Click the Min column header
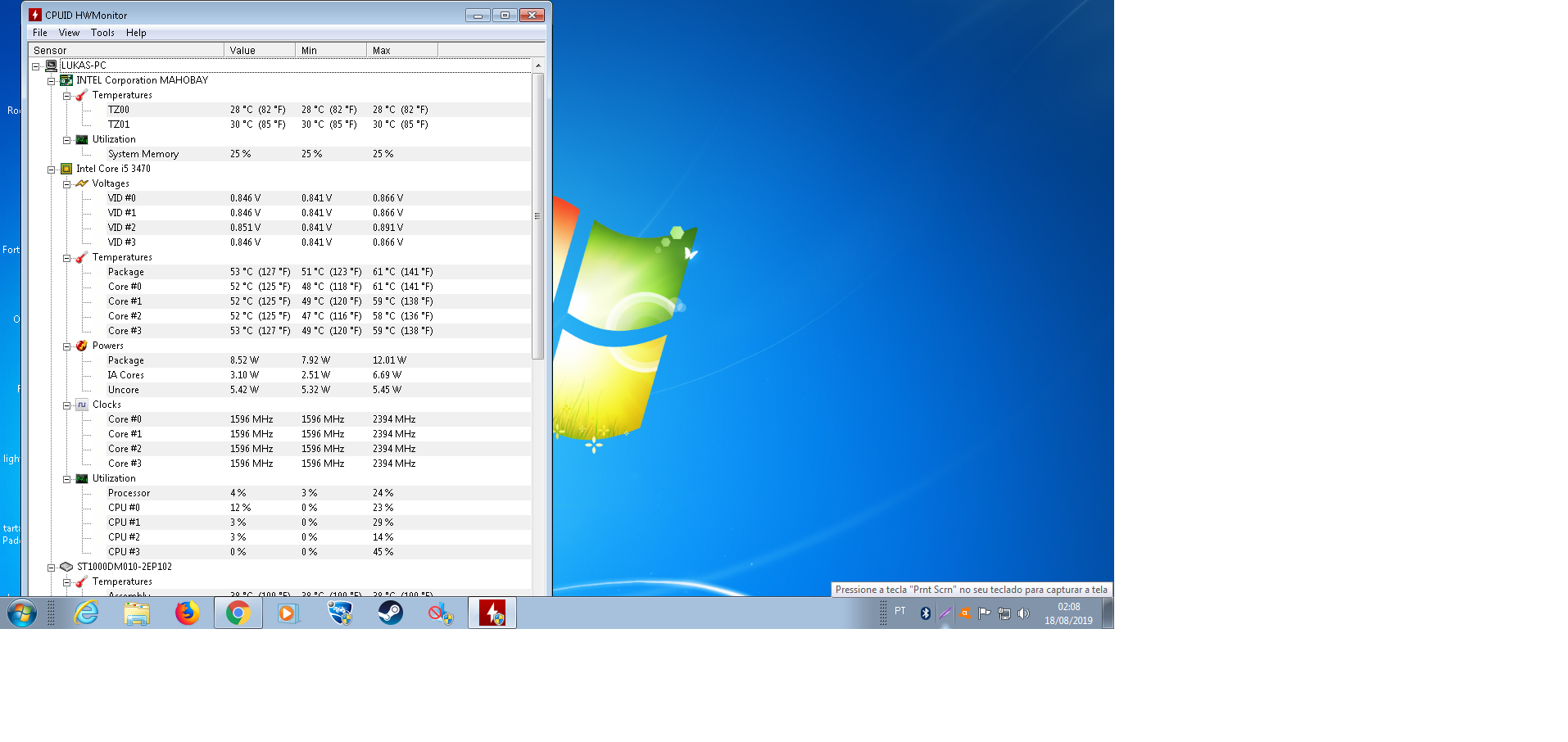Image resolution: width=1568 pixels, height=742 pixels. coord(331,50)
